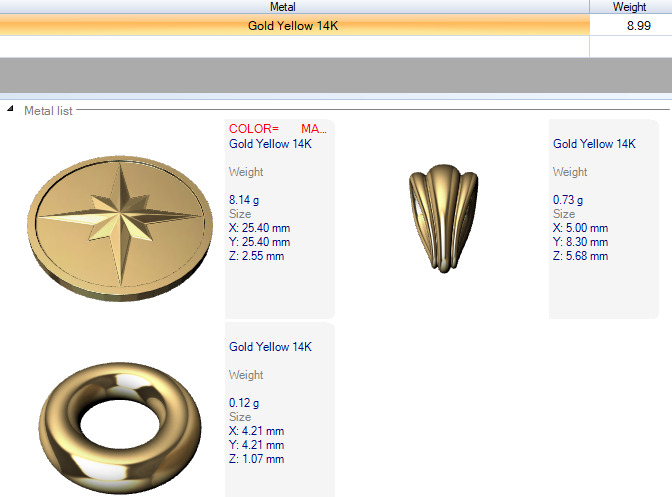
Task: Click the Metal list section title
Action: click(x=48, y=111)
